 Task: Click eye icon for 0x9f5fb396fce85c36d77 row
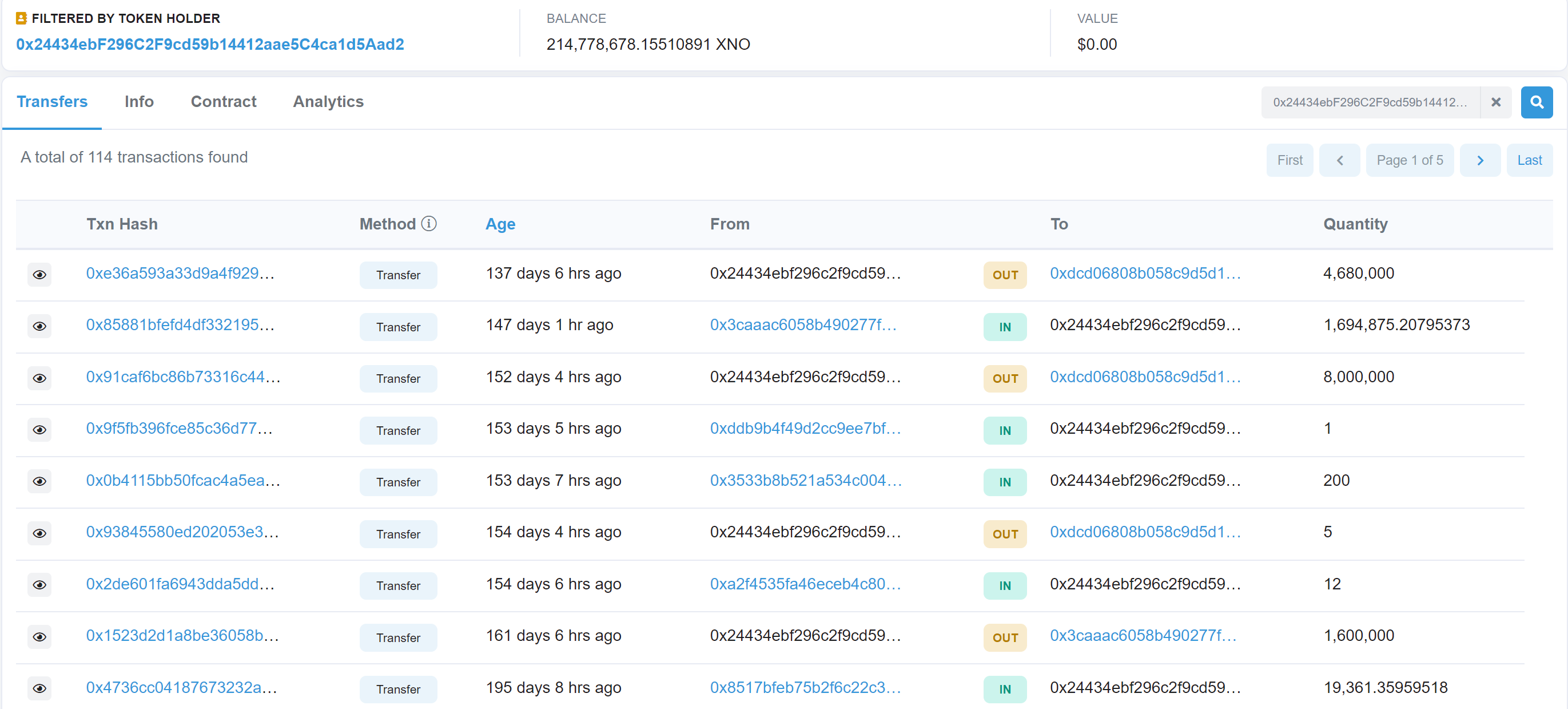[39, 430]
